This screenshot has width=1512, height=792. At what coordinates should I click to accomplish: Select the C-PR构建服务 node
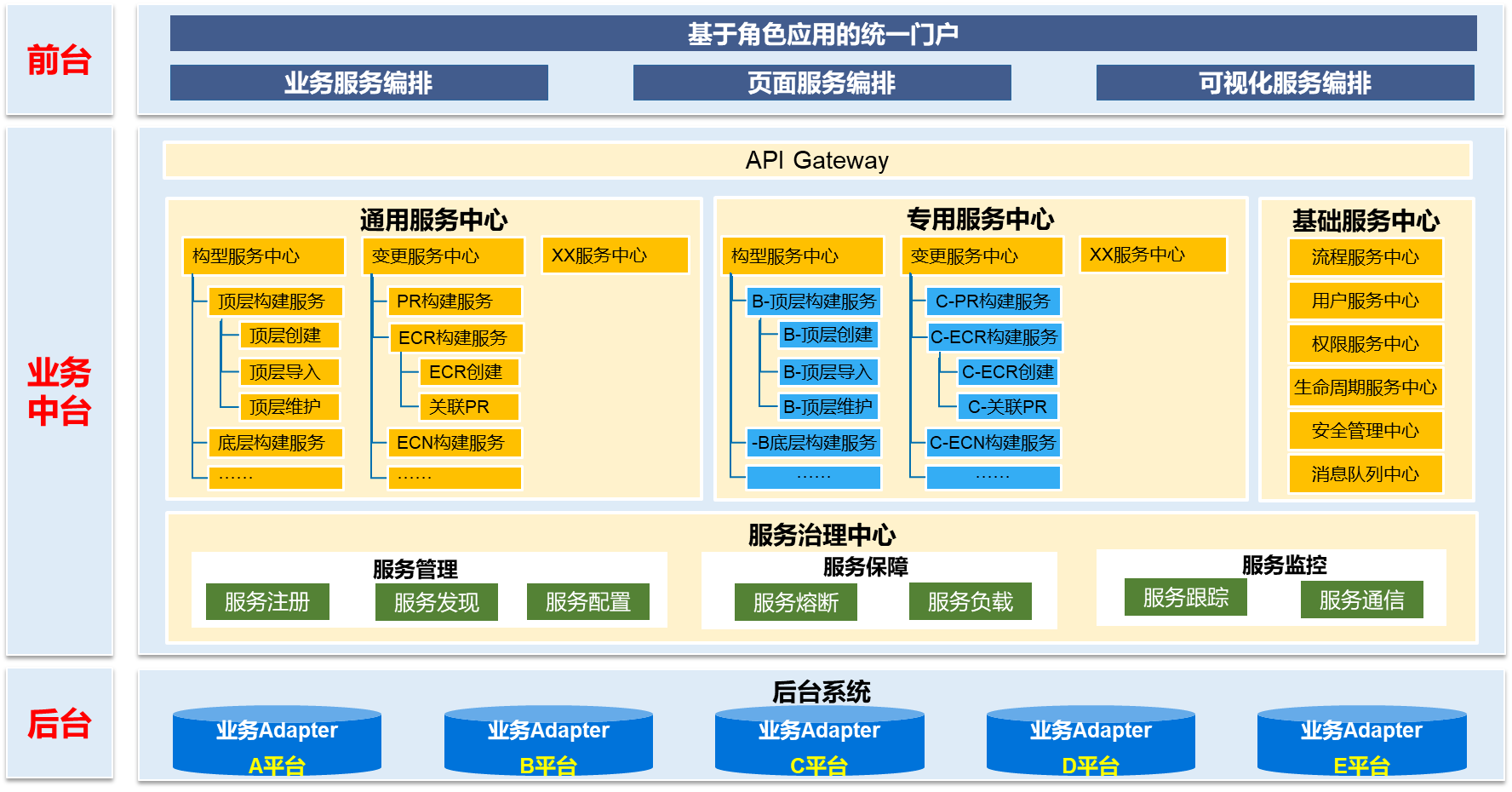pos(994,301)
